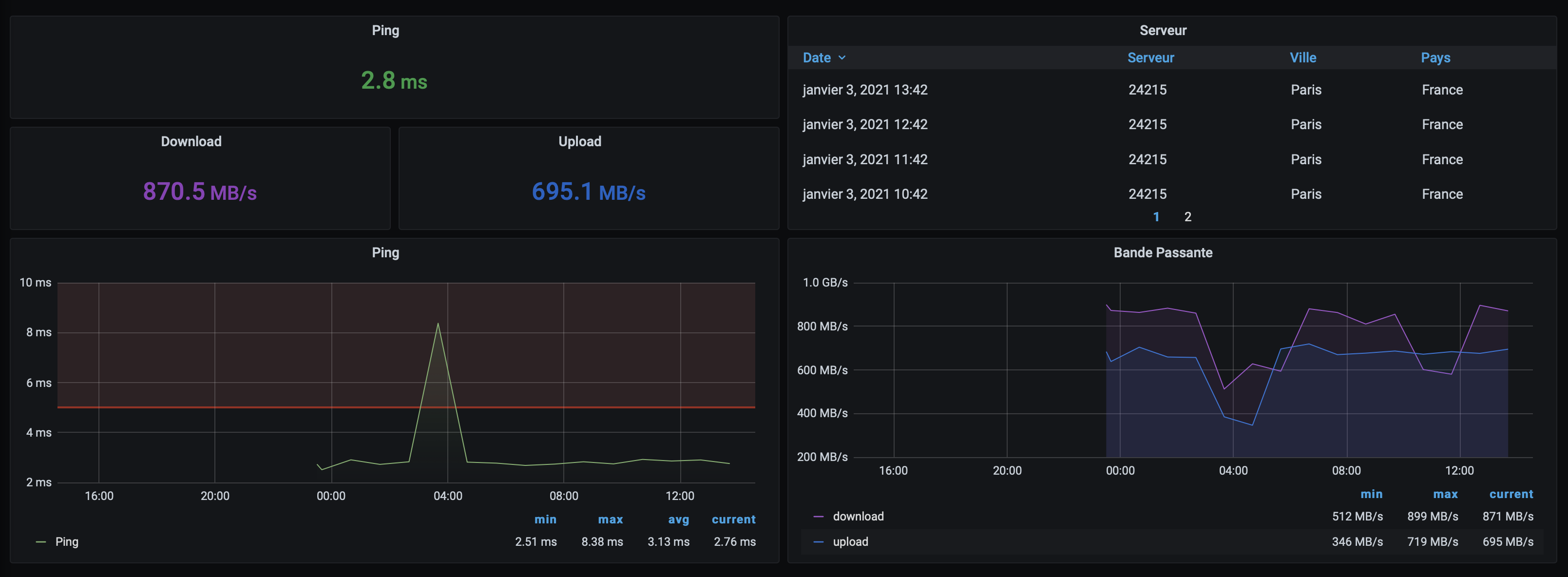
Task: Open the Download stat panel title menu
Action: pyautogui.click(x=191, y=141)
